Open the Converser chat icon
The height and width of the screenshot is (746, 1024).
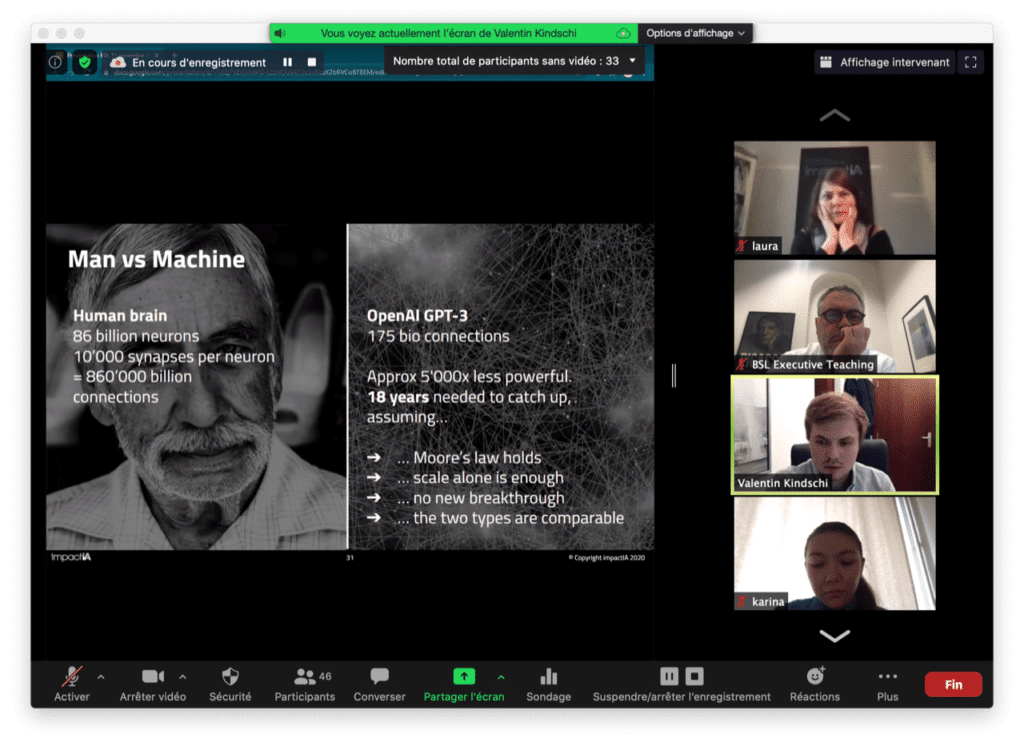[379, 677]
